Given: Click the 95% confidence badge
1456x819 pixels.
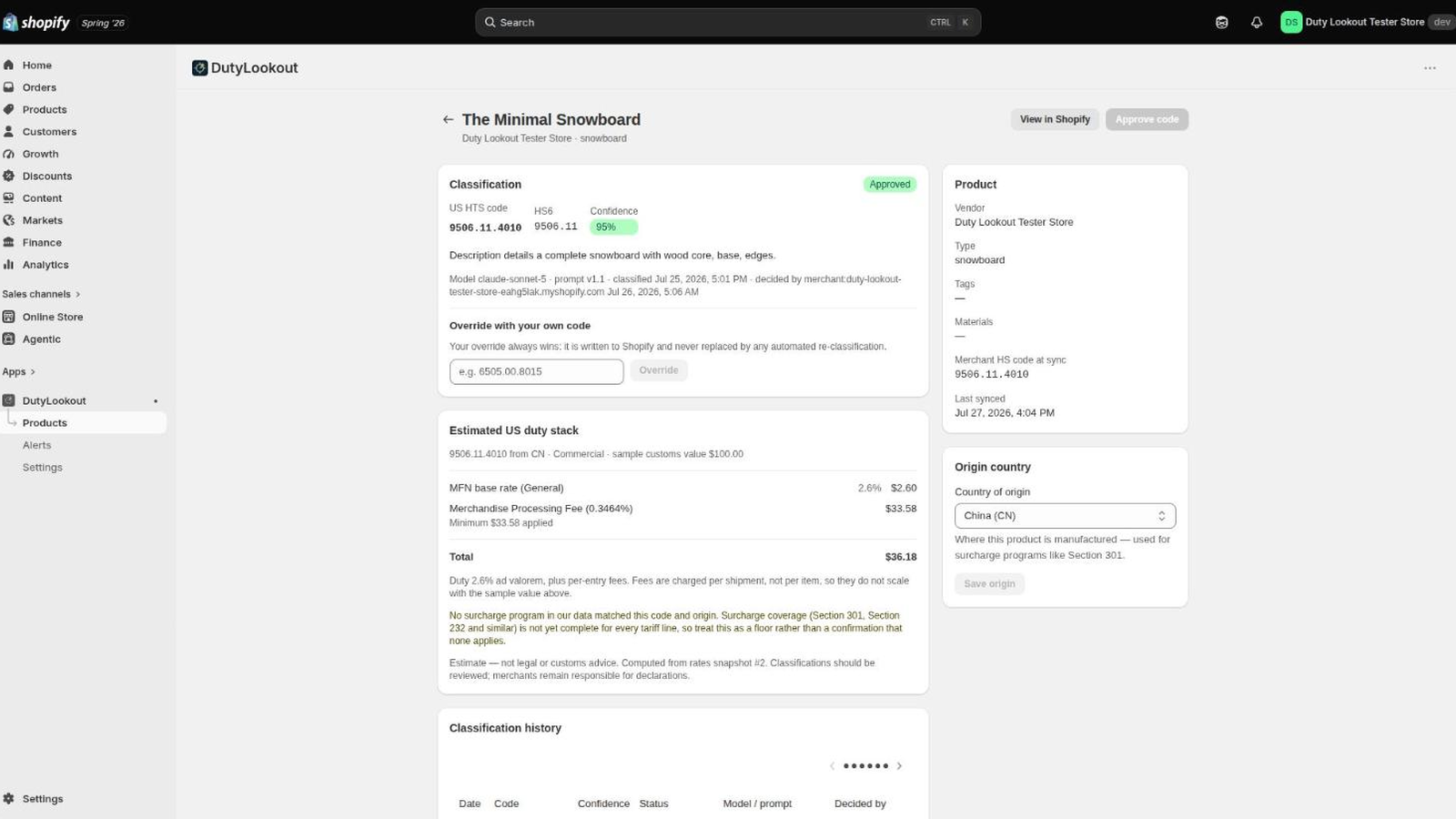Looking at the screenshot, I should pyautogui.click(x=613, y=227).
